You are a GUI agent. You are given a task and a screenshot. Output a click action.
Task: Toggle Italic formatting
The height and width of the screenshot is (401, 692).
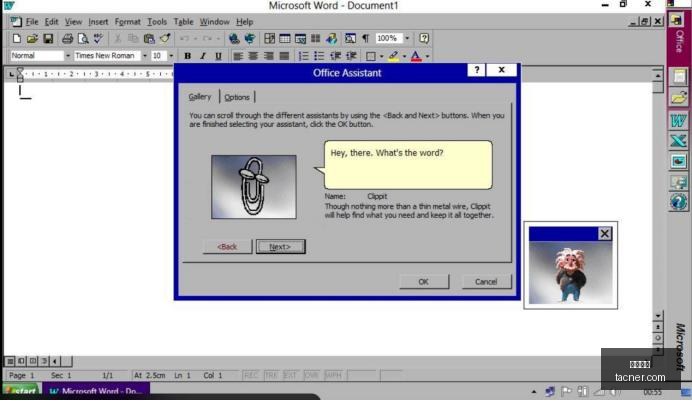[x=203, y=56]
